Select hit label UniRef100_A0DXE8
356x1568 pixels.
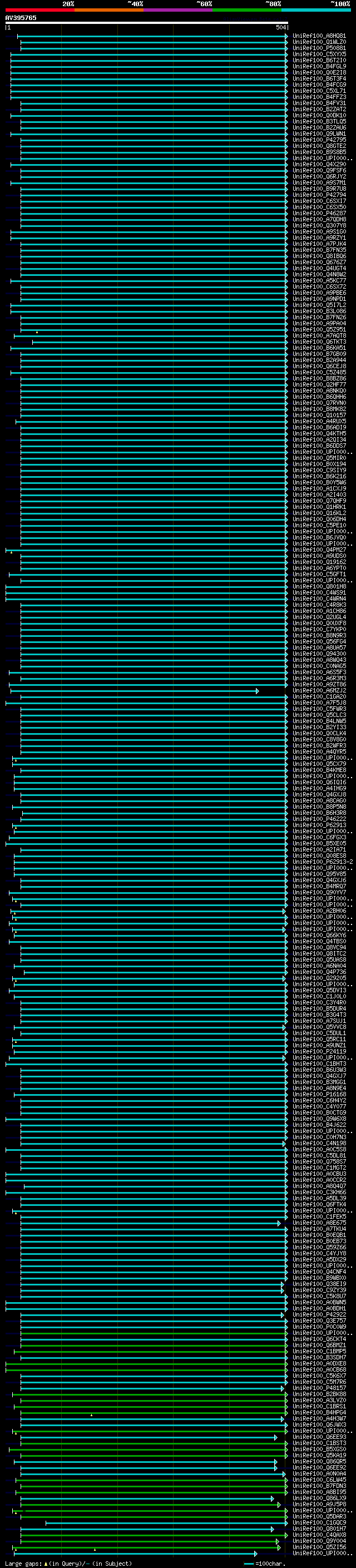click(319, 1363)
